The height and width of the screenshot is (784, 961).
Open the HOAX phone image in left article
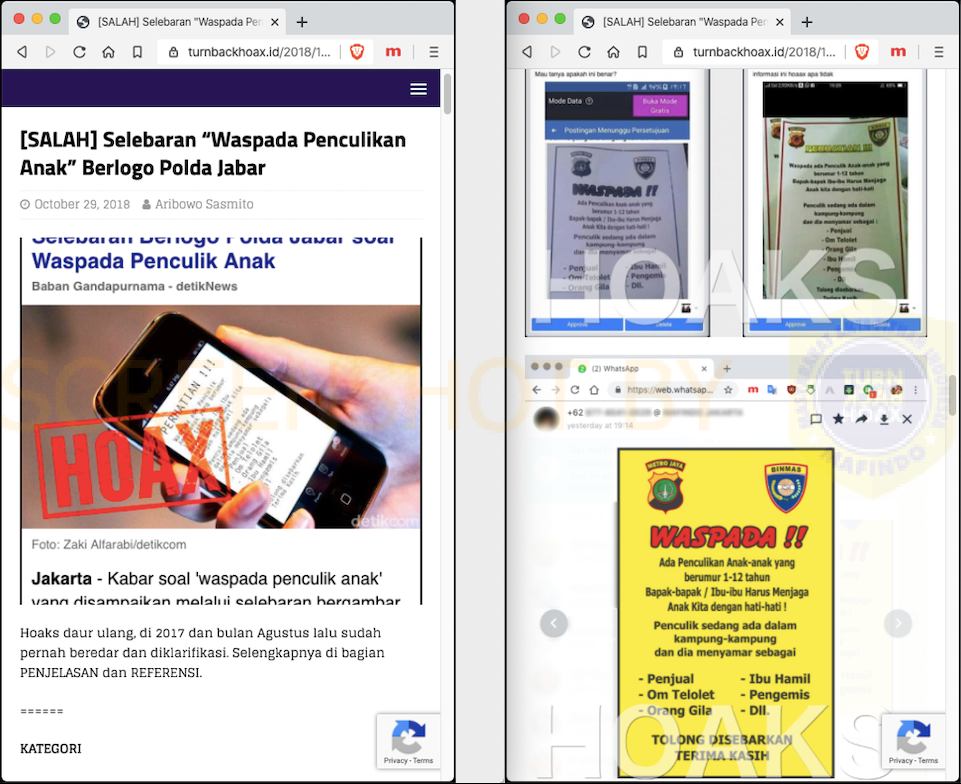click(x=221, y=417)
